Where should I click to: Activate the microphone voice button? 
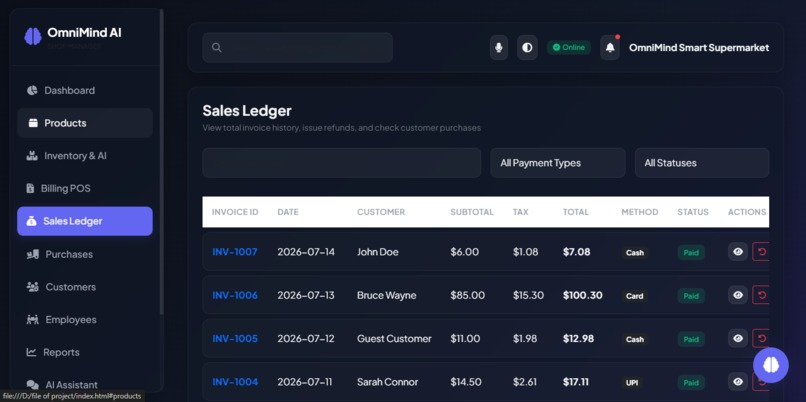point(499,48)
